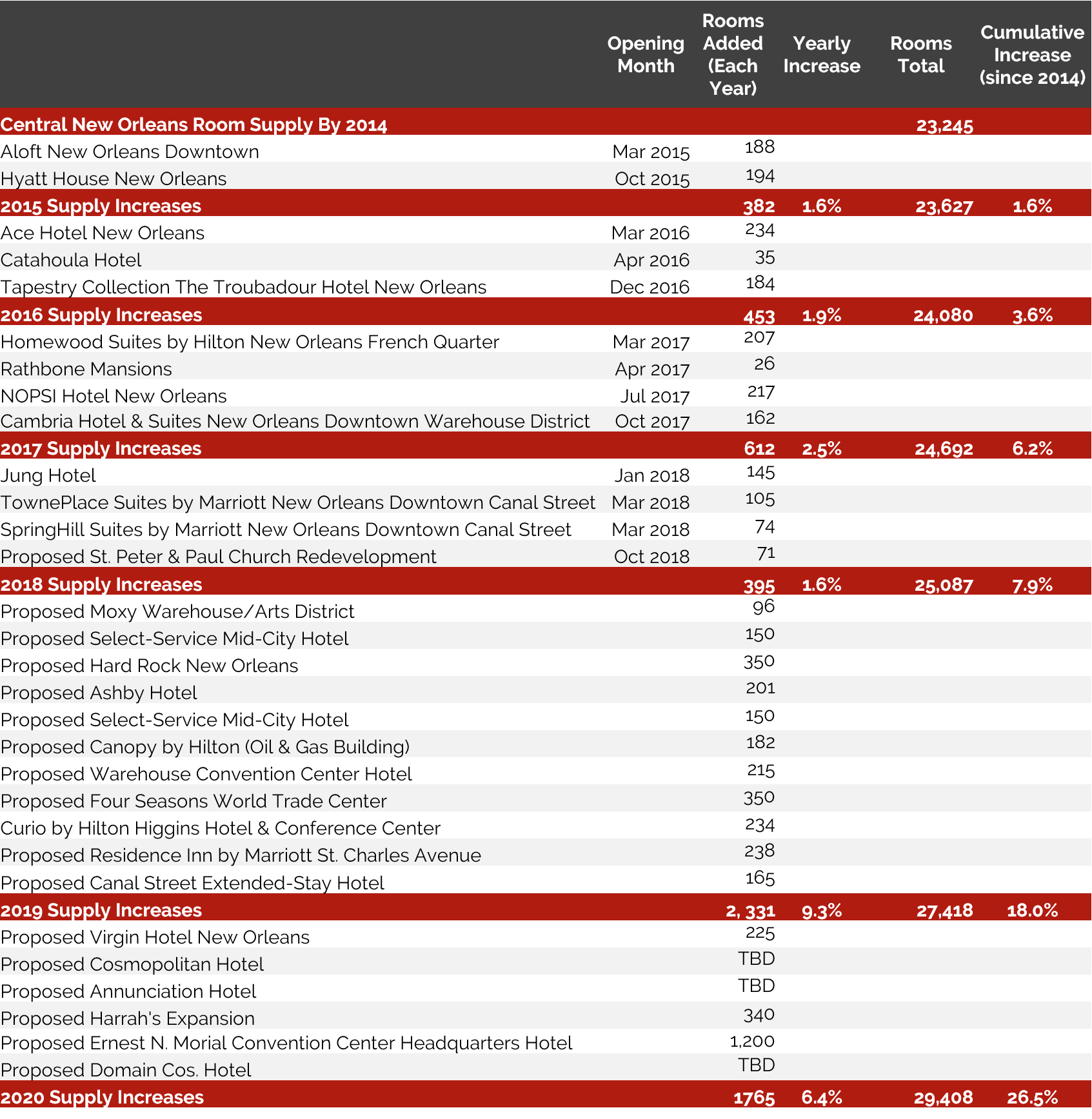Screen dimensions: 1092x1119
Task: Select 'Proposed St. Peter & Paul Church Redevelopment'
Action: tap(218, 557)
